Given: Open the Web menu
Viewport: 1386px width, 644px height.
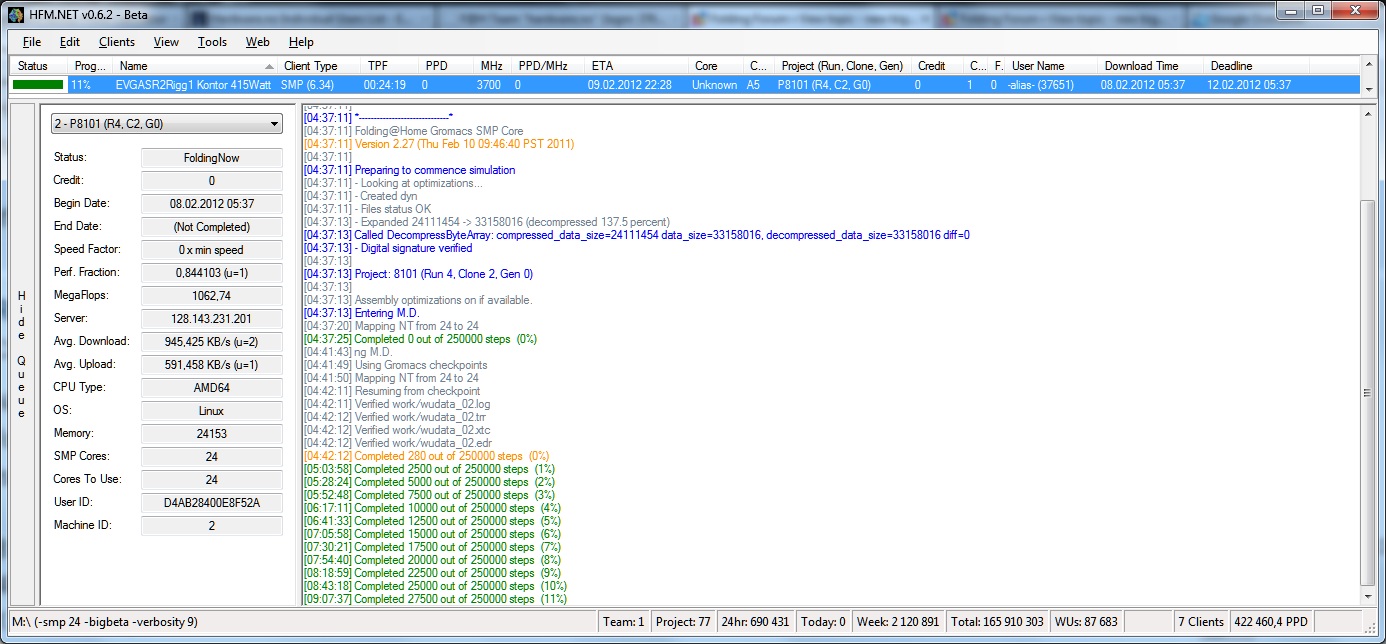Looking at the screenshot, I should coord(258,42).
